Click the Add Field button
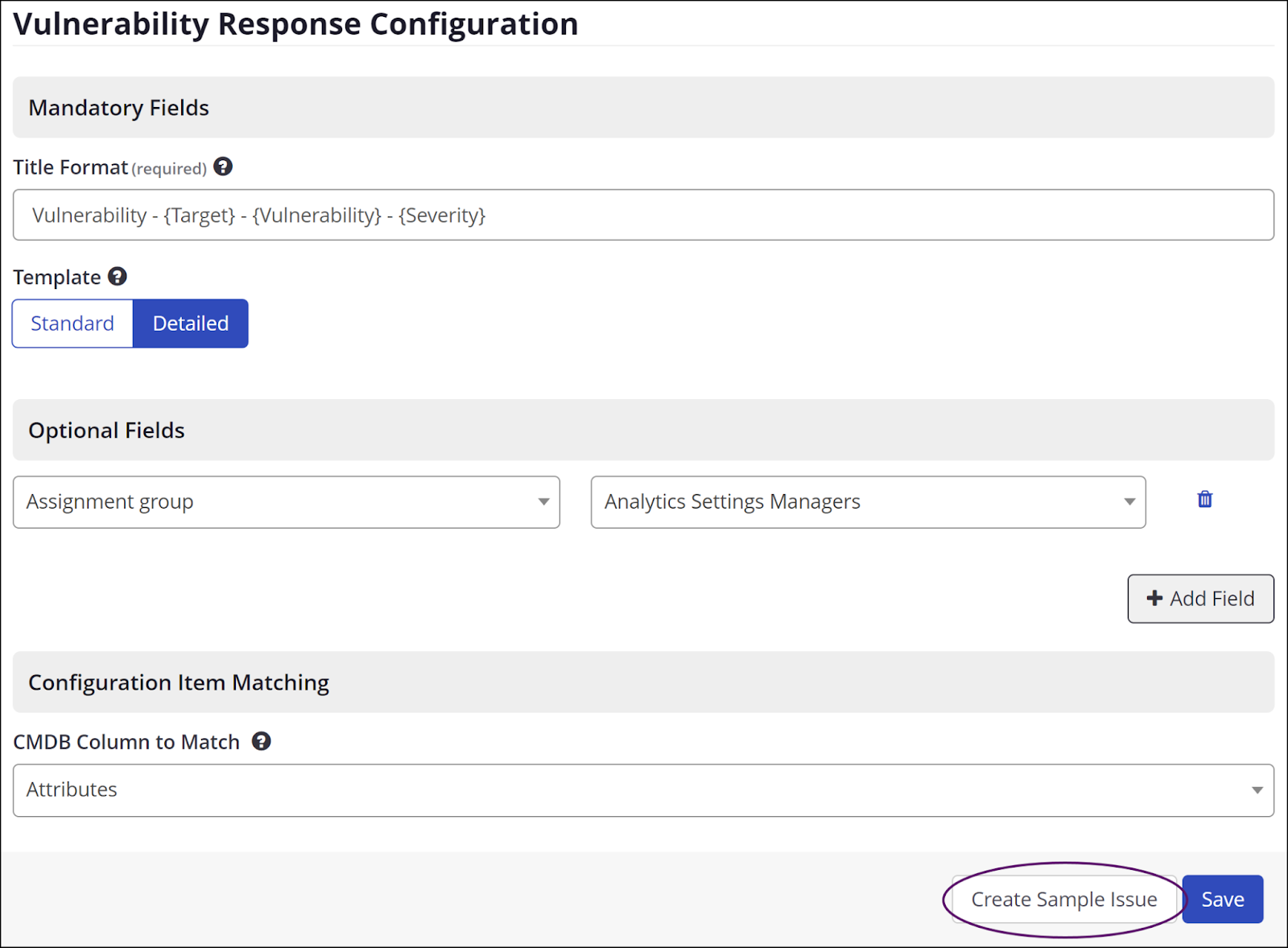Image resolution: width=1288 pixels, height=948 pixels. pos(1200,598)
